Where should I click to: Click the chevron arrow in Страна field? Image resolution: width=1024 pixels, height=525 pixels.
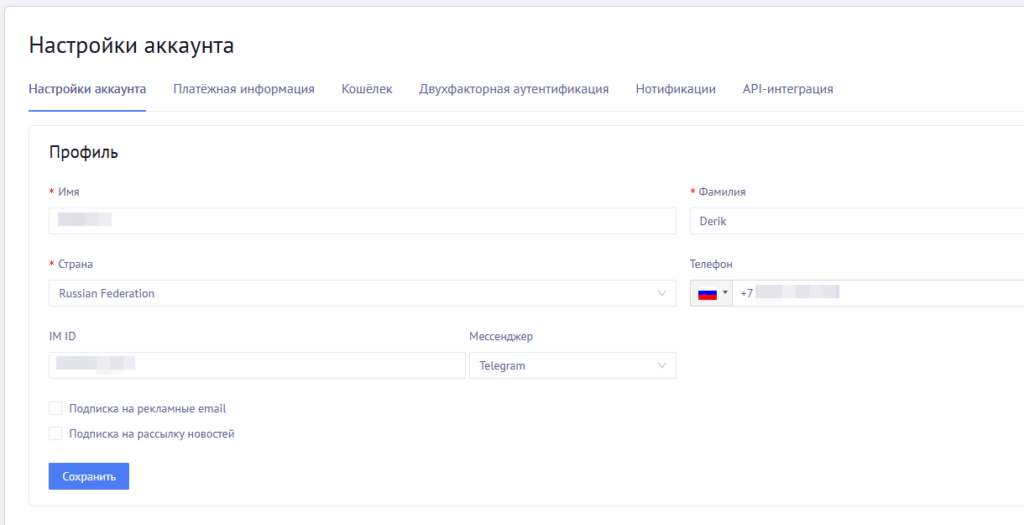coord(662,293)
